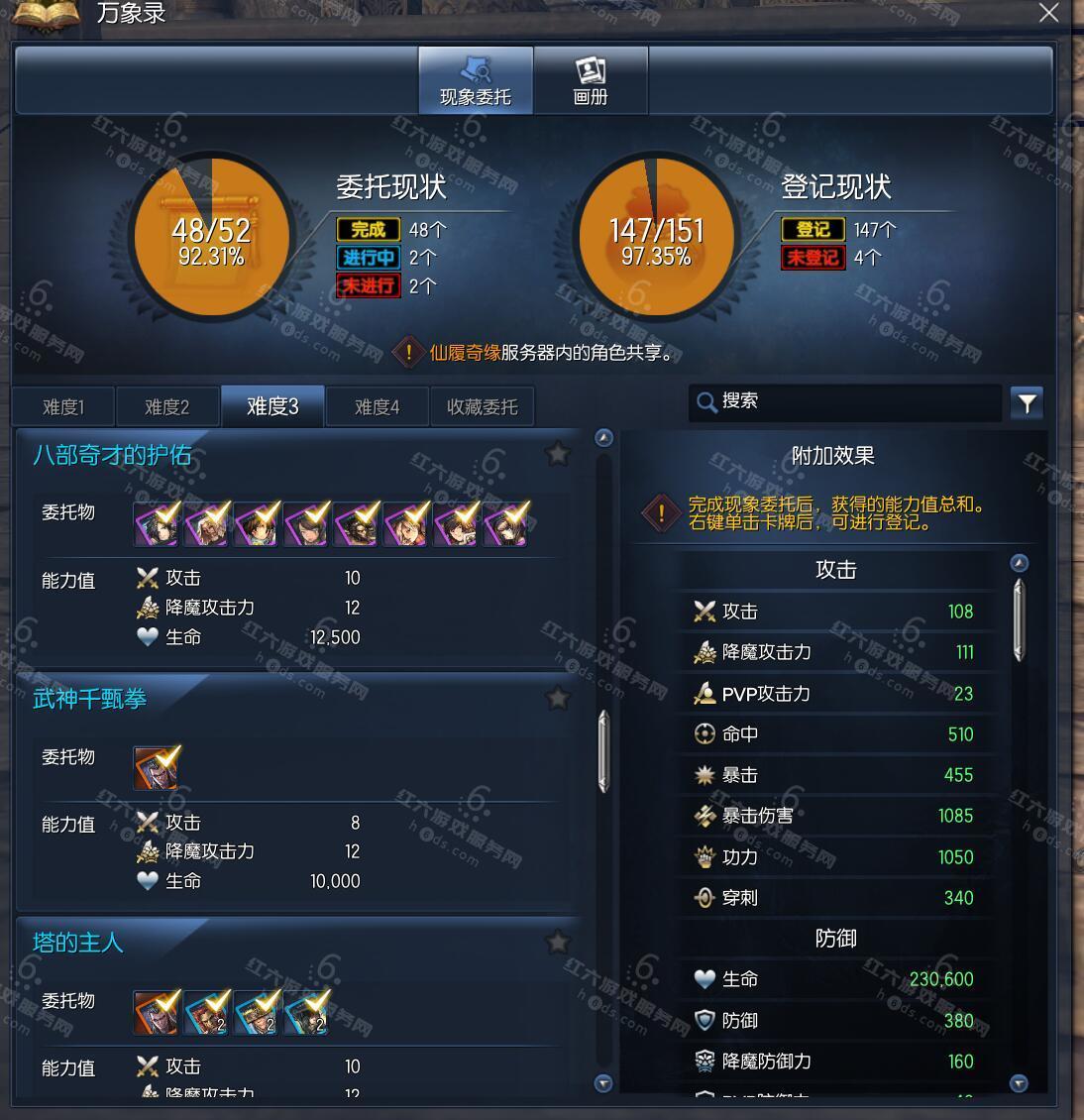Click 附加效果 panel scroll-down arrow
Image resolution: width=1084 pixels, height=1120 pixels.
pos(1019,1083)
